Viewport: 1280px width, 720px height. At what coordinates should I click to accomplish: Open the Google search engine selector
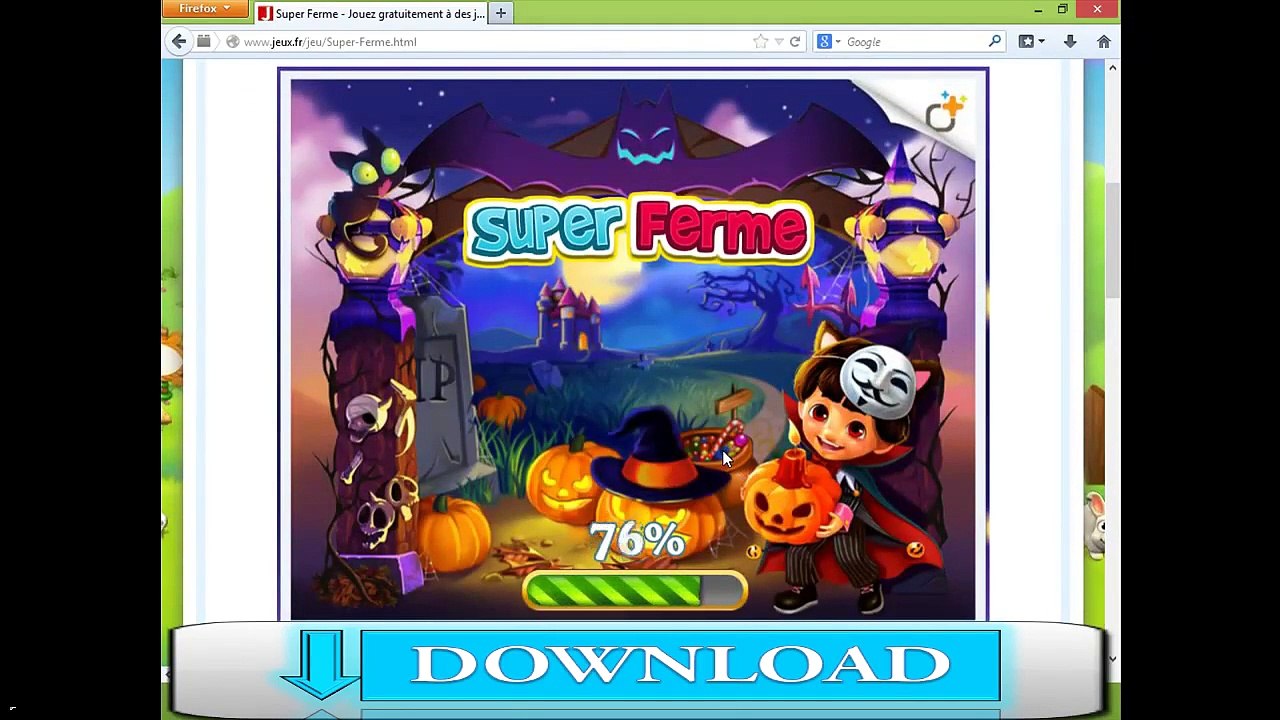pos(829,42)
